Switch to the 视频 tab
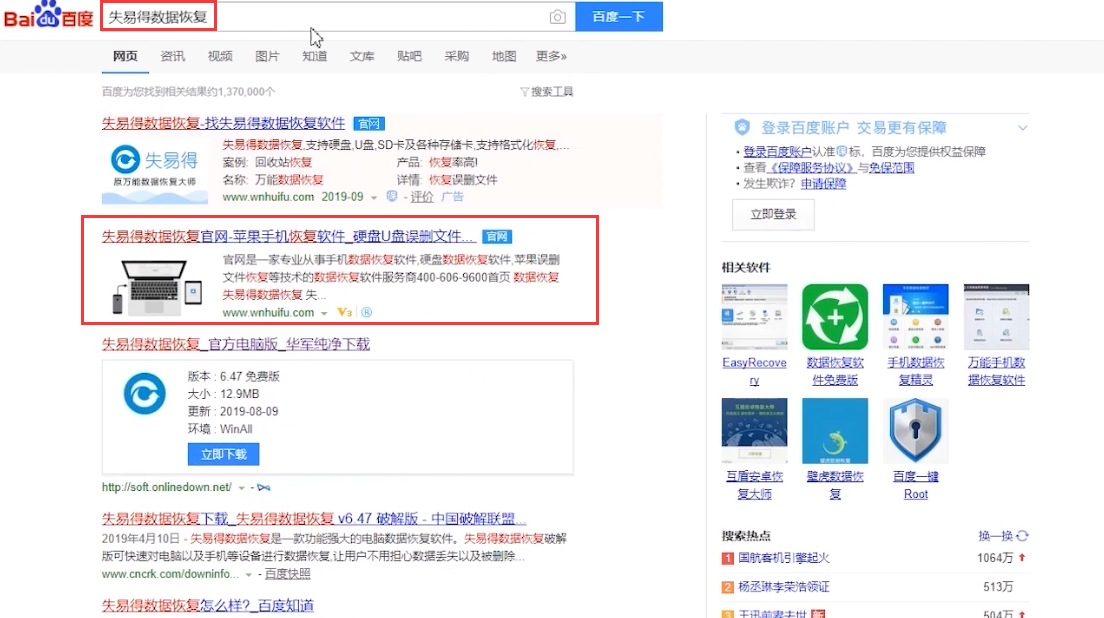 click(x=220, y=57)
